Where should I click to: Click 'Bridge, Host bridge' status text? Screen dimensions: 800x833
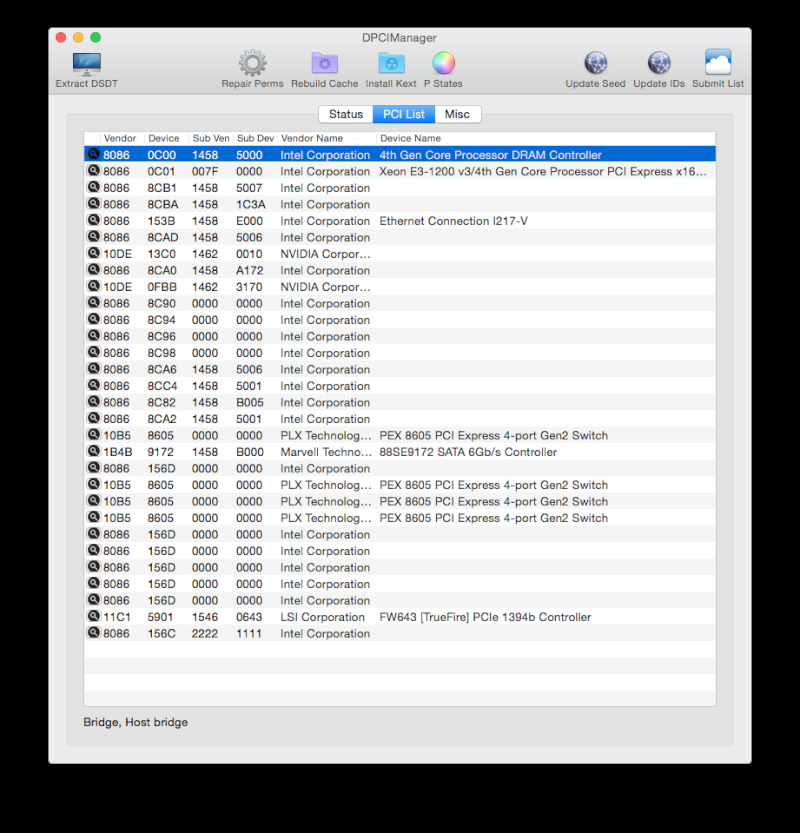[135, 722]
